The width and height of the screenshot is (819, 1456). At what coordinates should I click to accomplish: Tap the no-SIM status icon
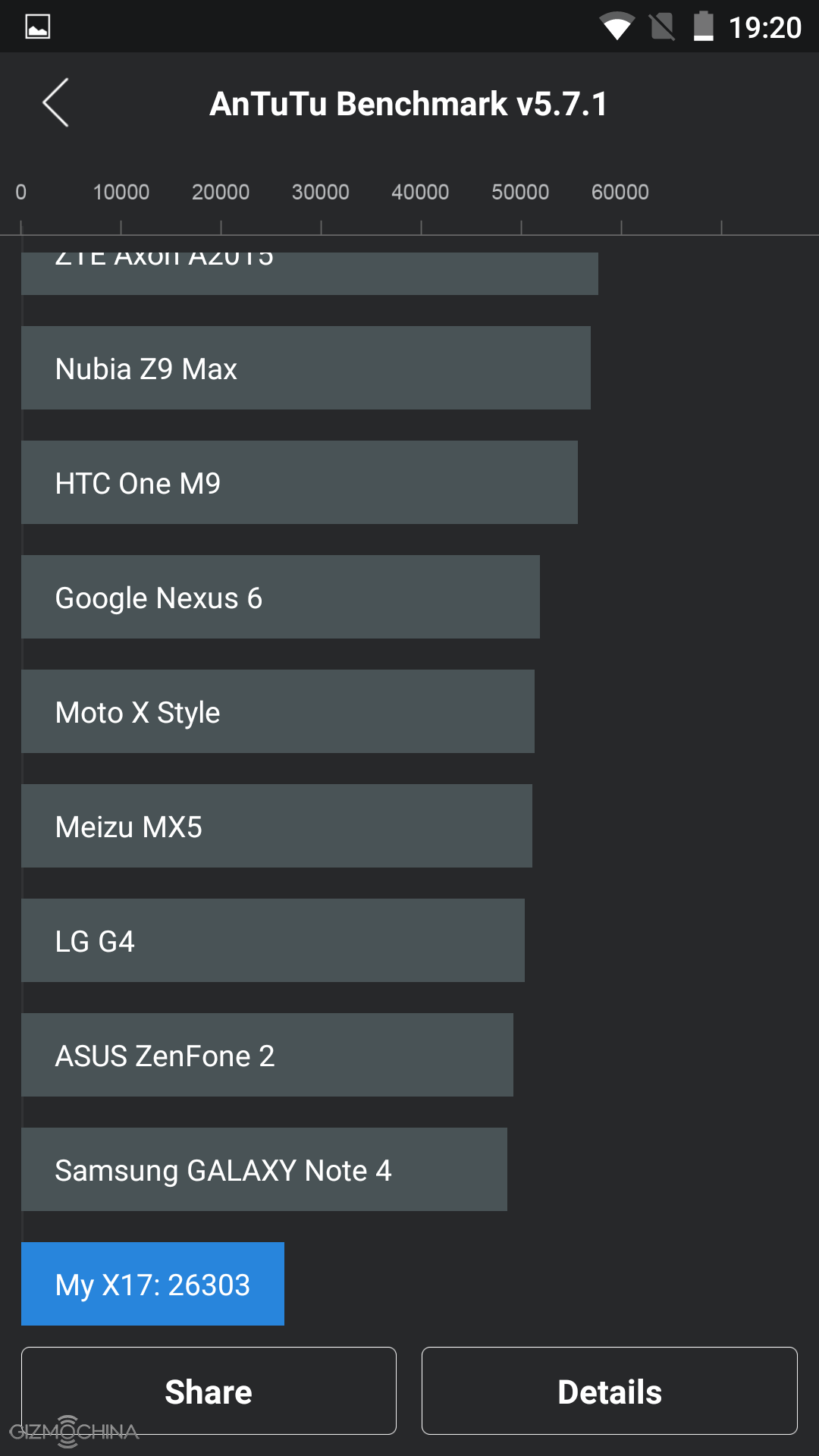(662, 27)
